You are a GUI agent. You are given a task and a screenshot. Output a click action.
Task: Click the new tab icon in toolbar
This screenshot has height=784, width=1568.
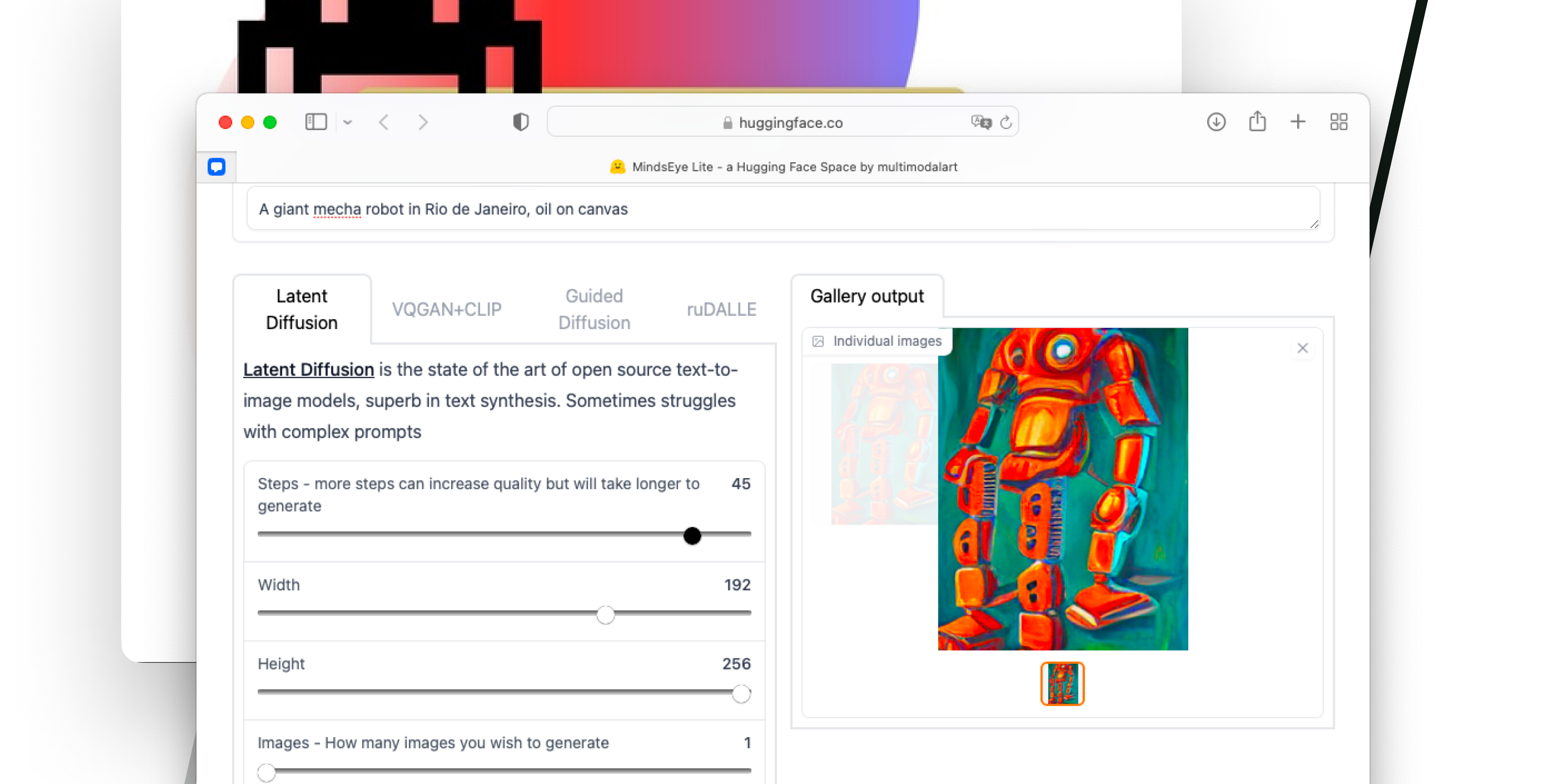(1298, 122)
